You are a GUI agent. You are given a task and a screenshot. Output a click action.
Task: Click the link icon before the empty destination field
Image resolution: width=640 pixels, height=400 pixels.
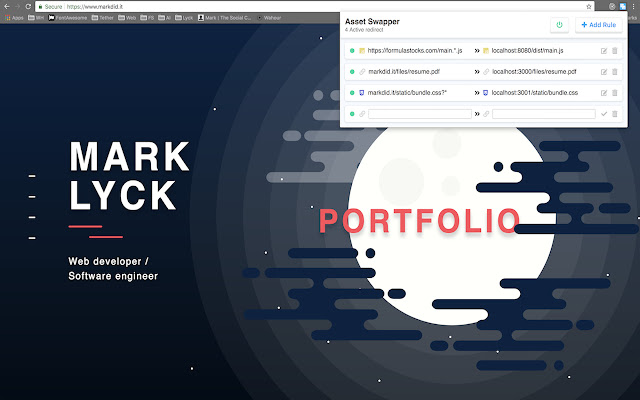click(486, 114)
